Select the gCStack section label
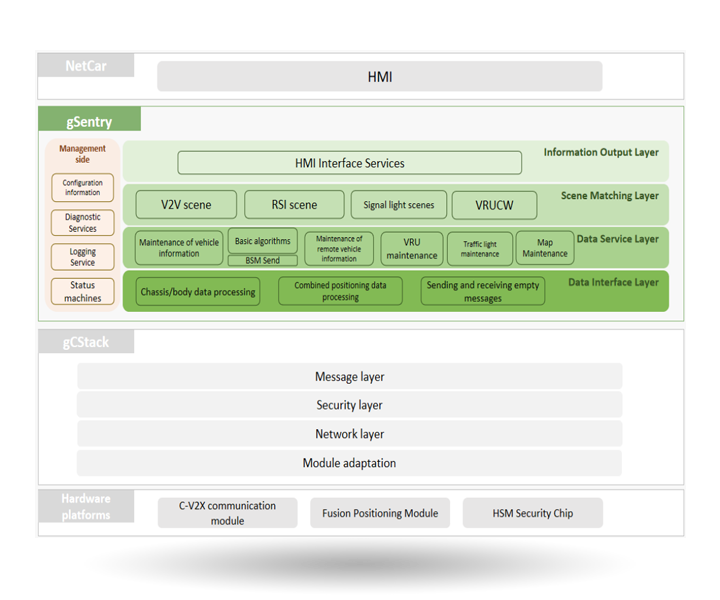 coord(86,342)
